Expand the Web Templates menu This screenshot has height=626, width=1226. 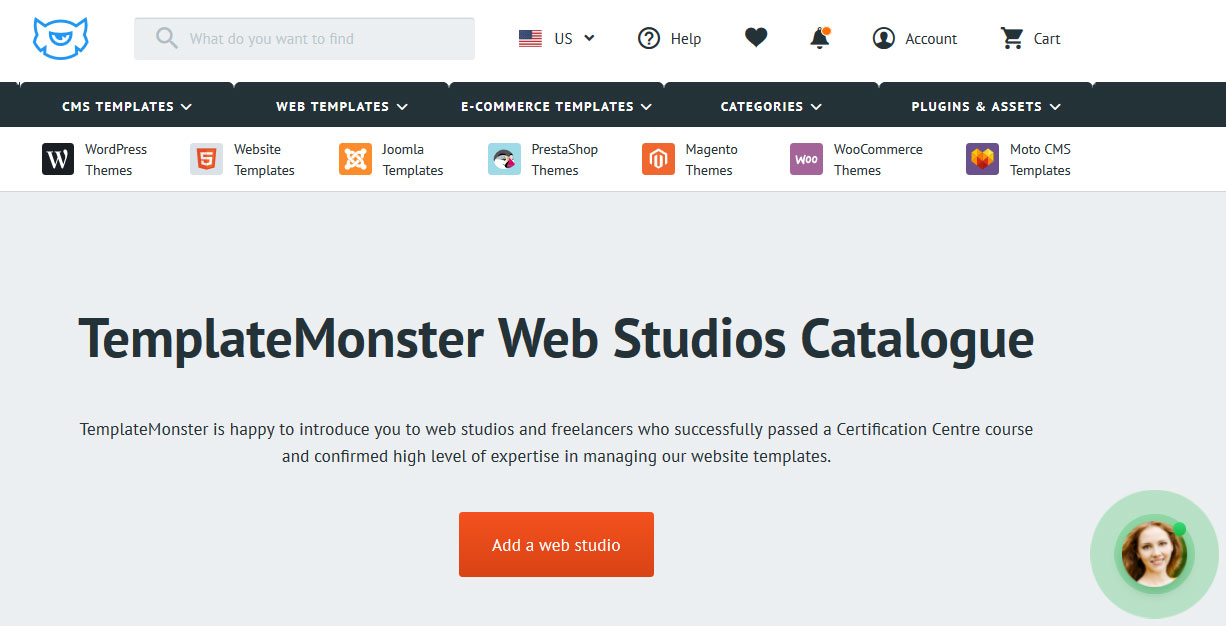(x=342, y=106)
